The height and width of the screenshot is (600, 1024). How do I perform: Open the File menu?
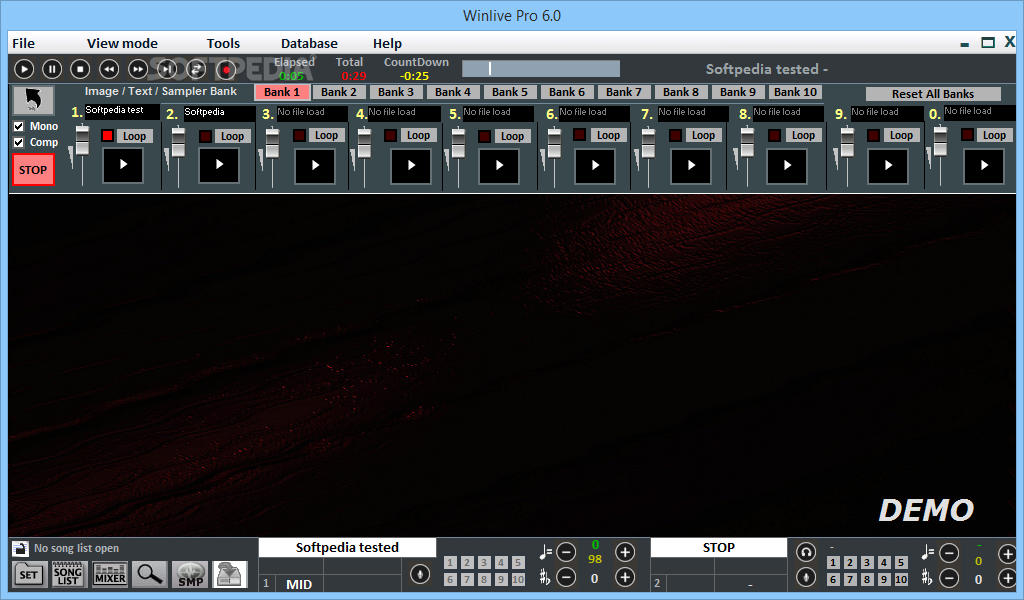click(x=24, y=43)
